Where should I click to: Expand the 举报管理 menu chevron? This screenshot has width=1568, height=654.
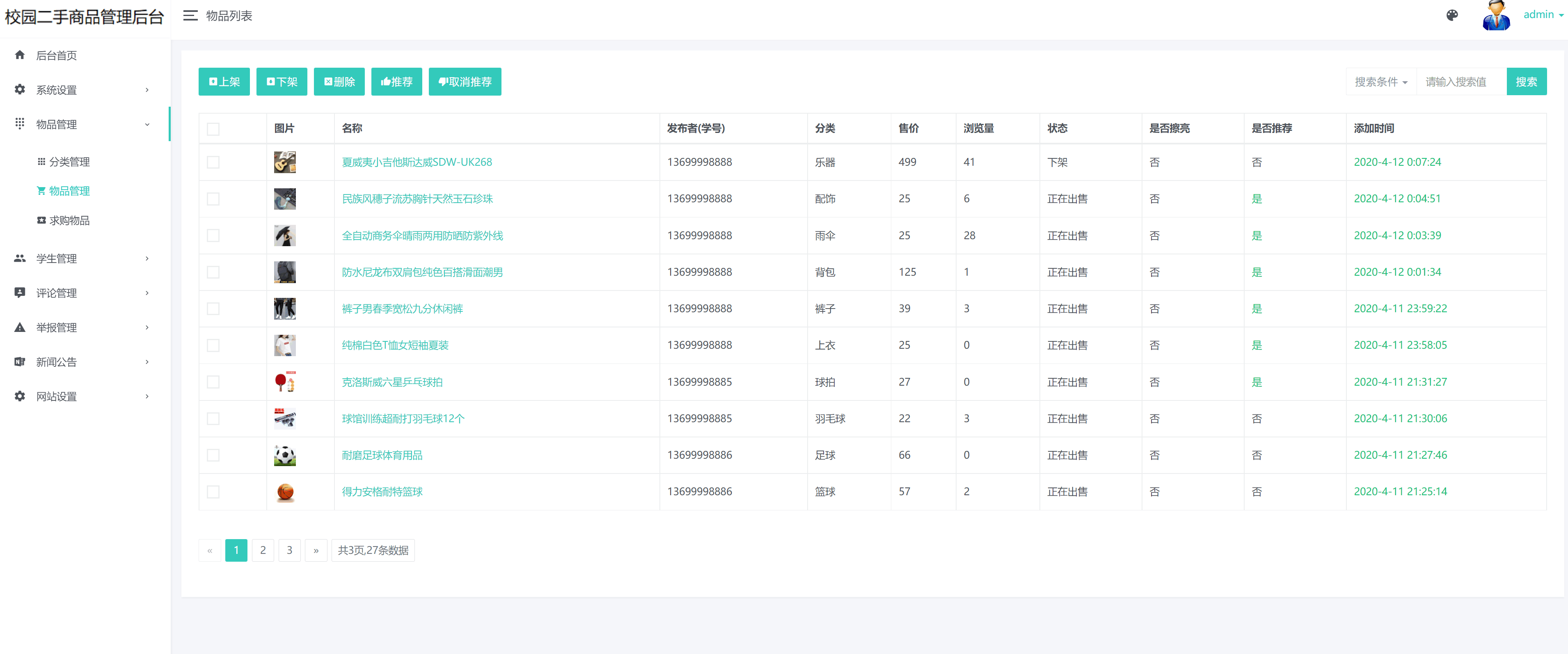click(146, 327)
